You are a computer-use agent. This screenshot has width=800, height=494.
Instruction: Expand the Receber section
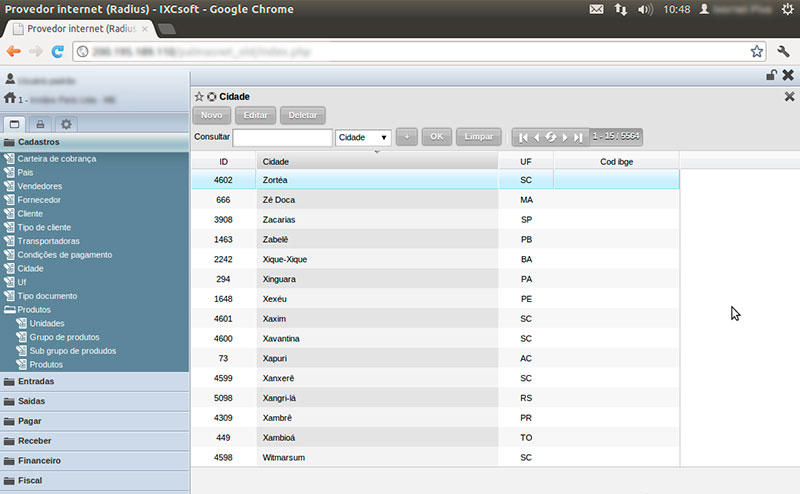(x=94, y=441)
